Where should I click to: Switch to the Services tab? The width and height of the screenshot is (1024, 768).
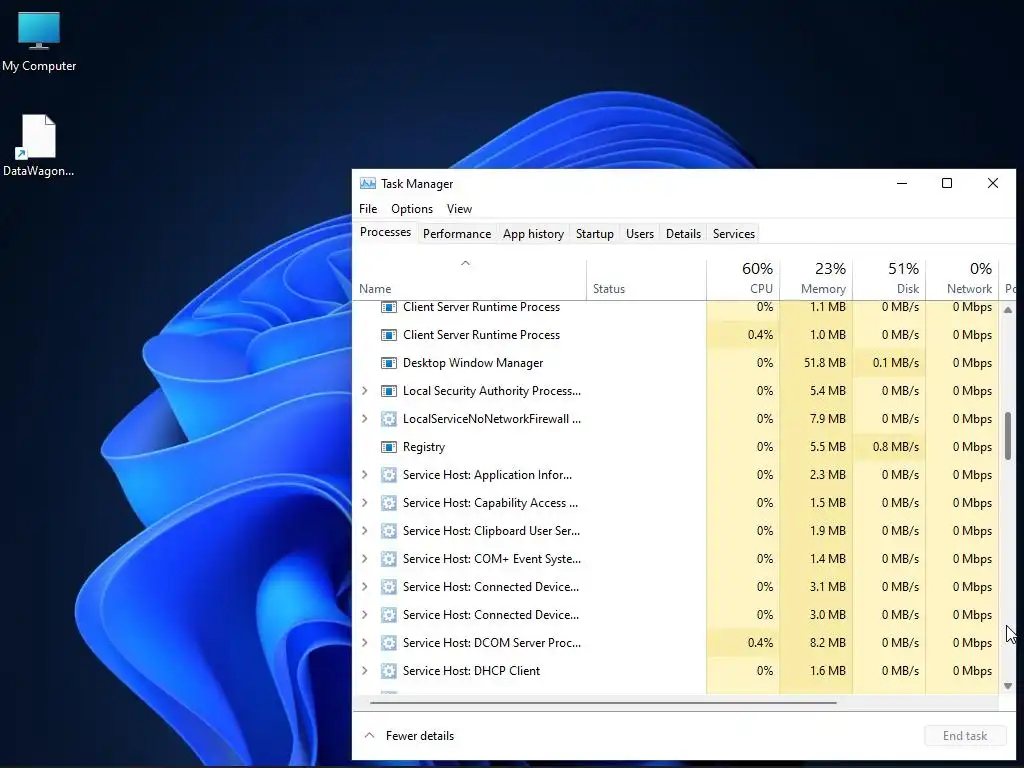point(733,234)
